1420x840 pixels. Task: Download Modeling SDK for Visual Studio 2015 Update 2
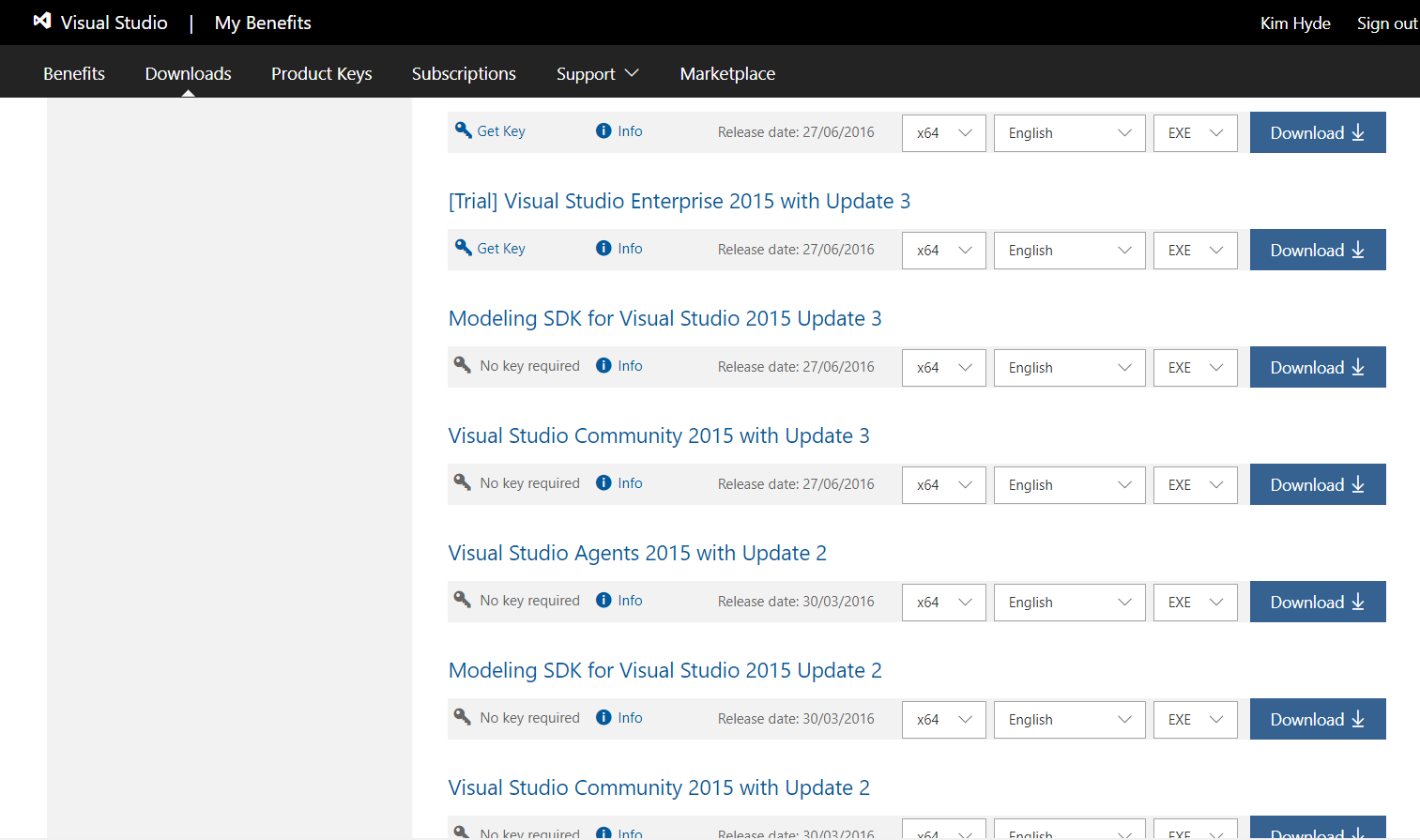point(1318,719)
